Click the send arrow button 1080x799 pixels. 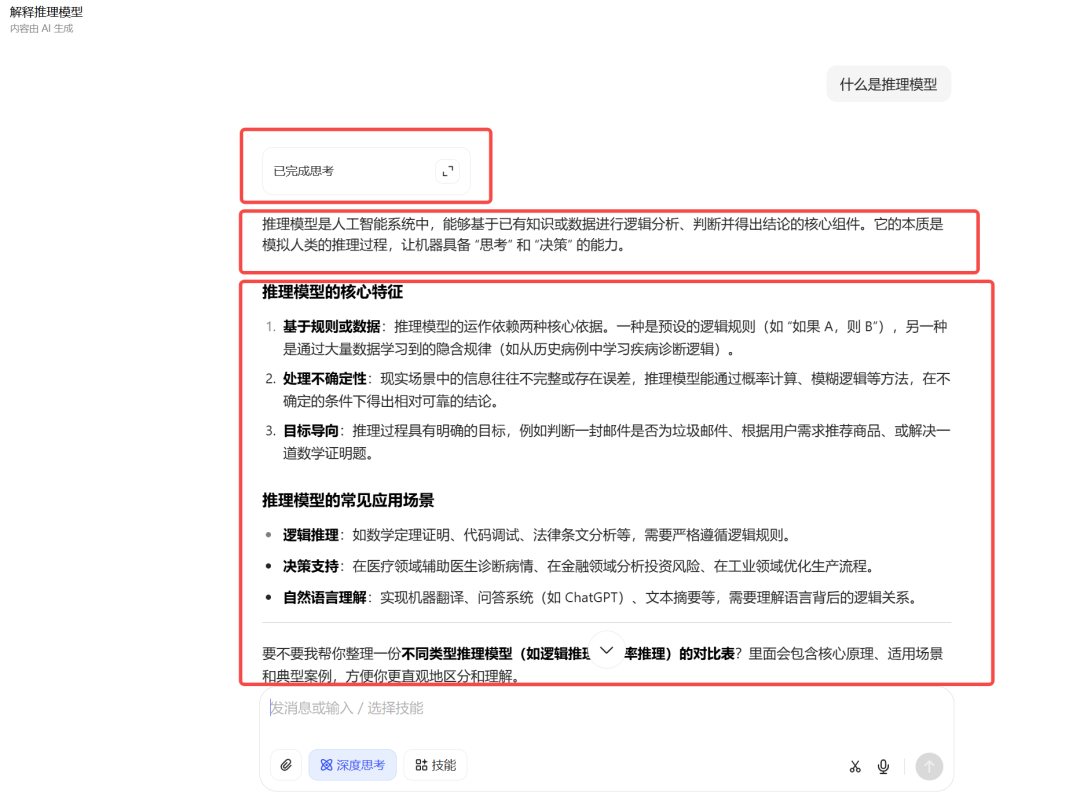[x=929, y=766]
